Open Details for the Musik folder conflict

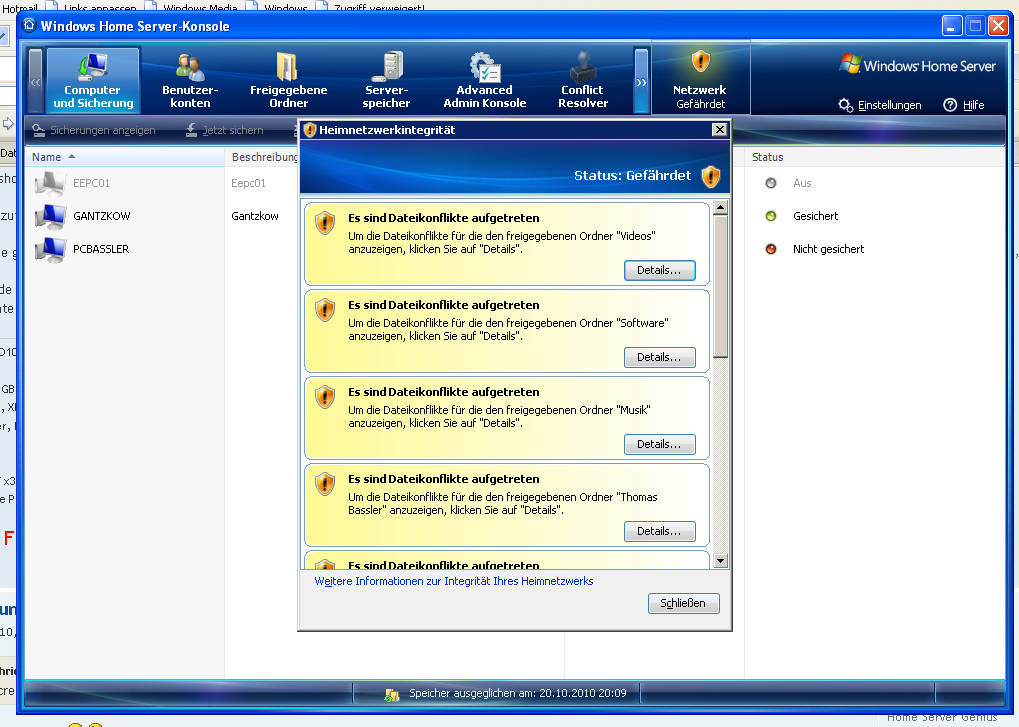click(x=660, y=444)
